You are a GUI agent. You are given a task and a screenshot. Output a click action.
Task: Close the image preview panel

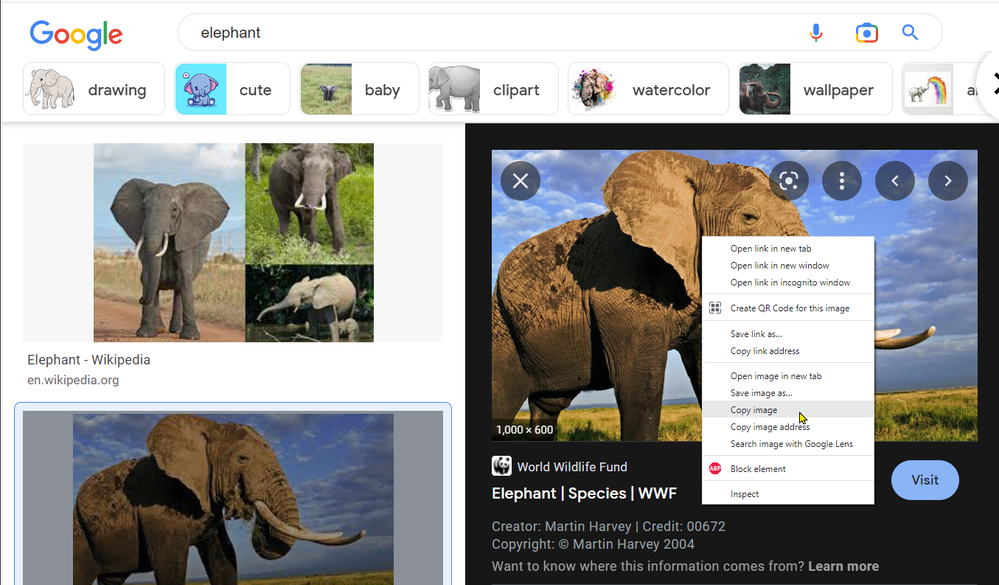click(x=521, y=181)
